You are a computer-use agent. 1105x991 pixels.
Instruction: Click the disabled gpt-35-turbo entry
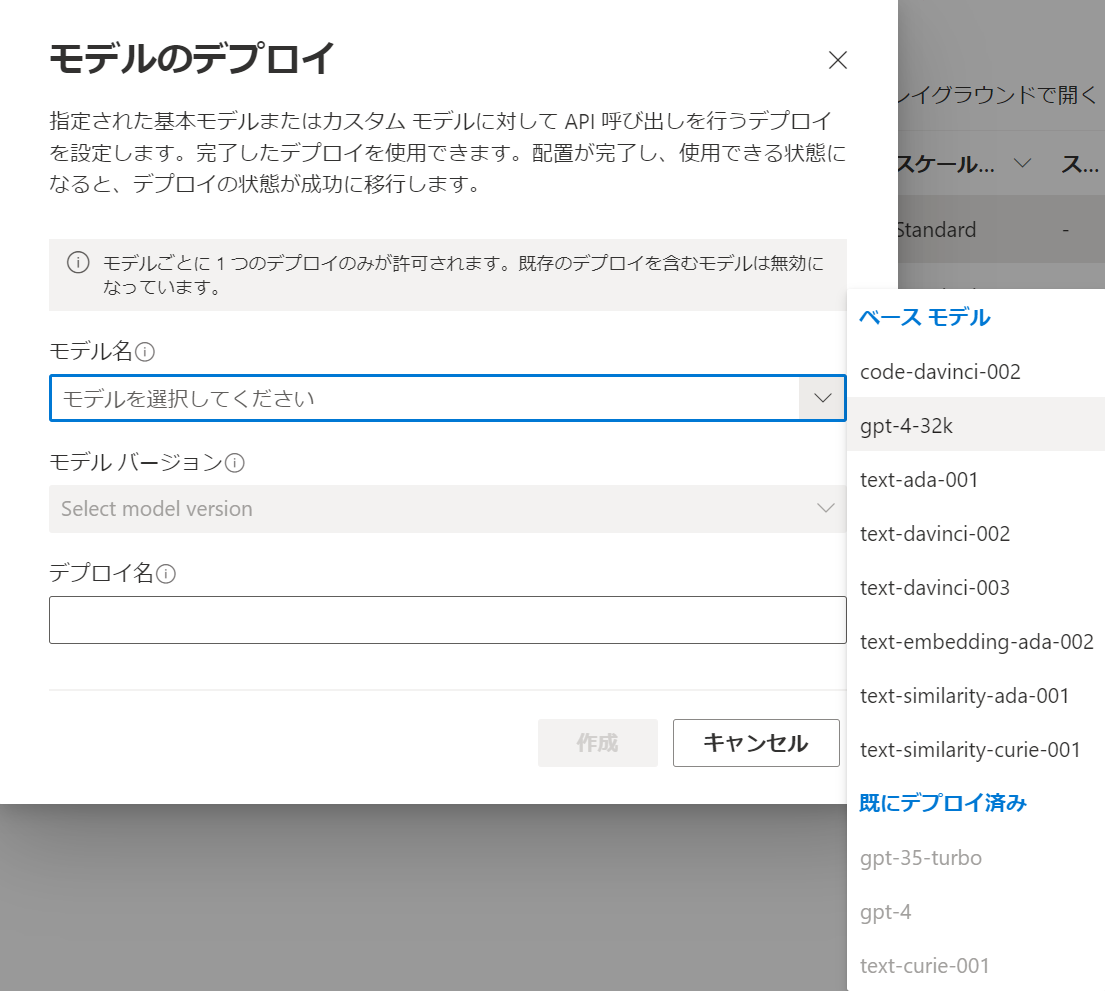975,858
